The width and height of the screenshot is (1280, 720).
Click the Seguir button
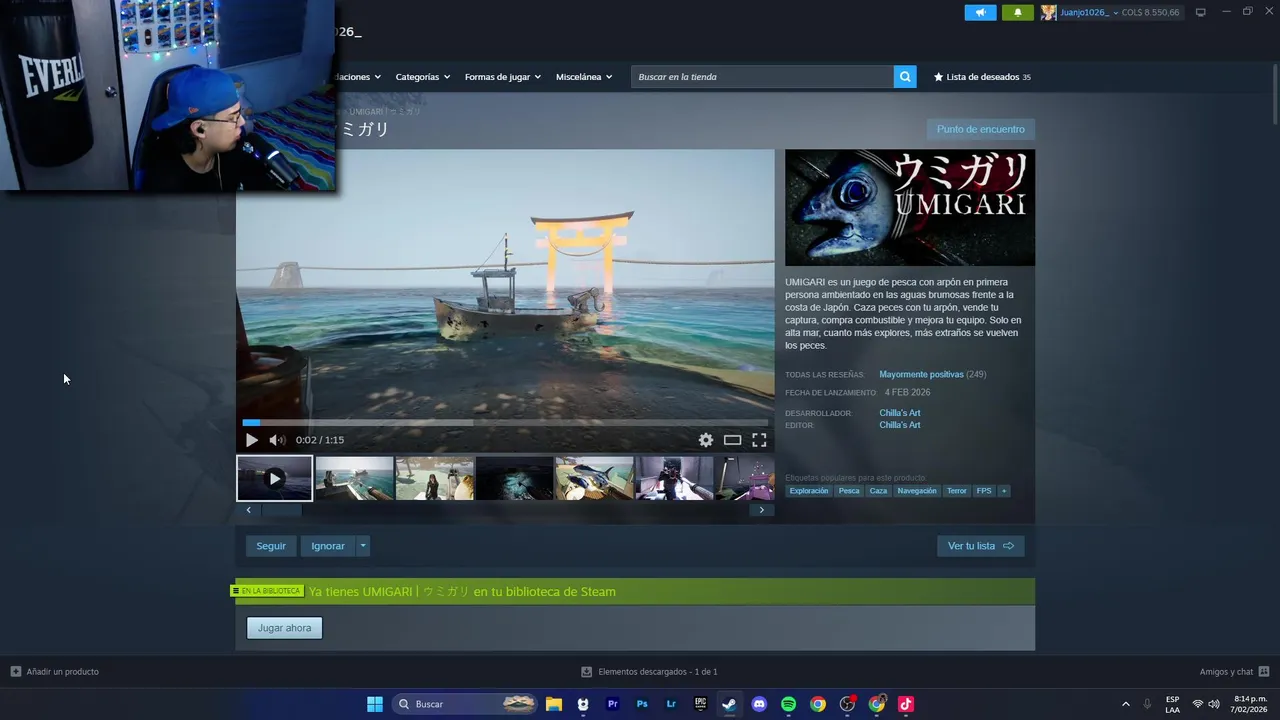[x=271, y=546]
